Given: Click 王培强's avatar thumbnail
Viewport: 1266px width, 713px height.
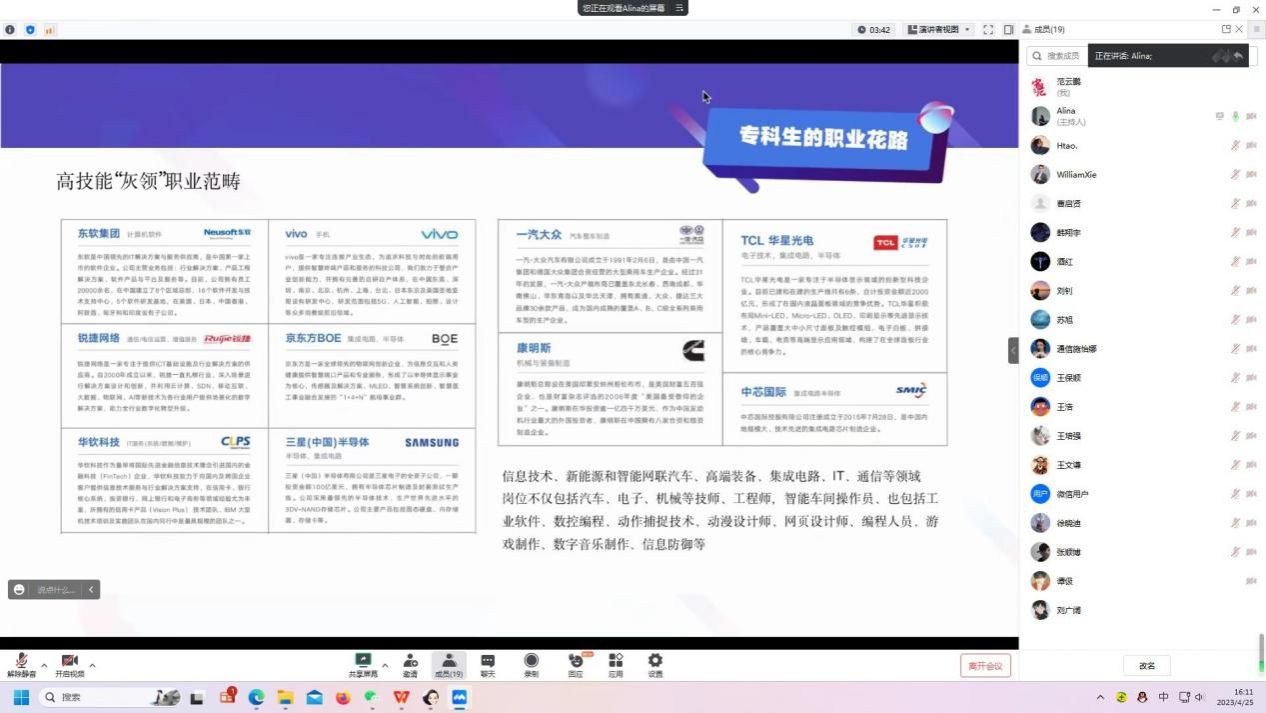Looking at the screenshot, I should (1040, 436).
